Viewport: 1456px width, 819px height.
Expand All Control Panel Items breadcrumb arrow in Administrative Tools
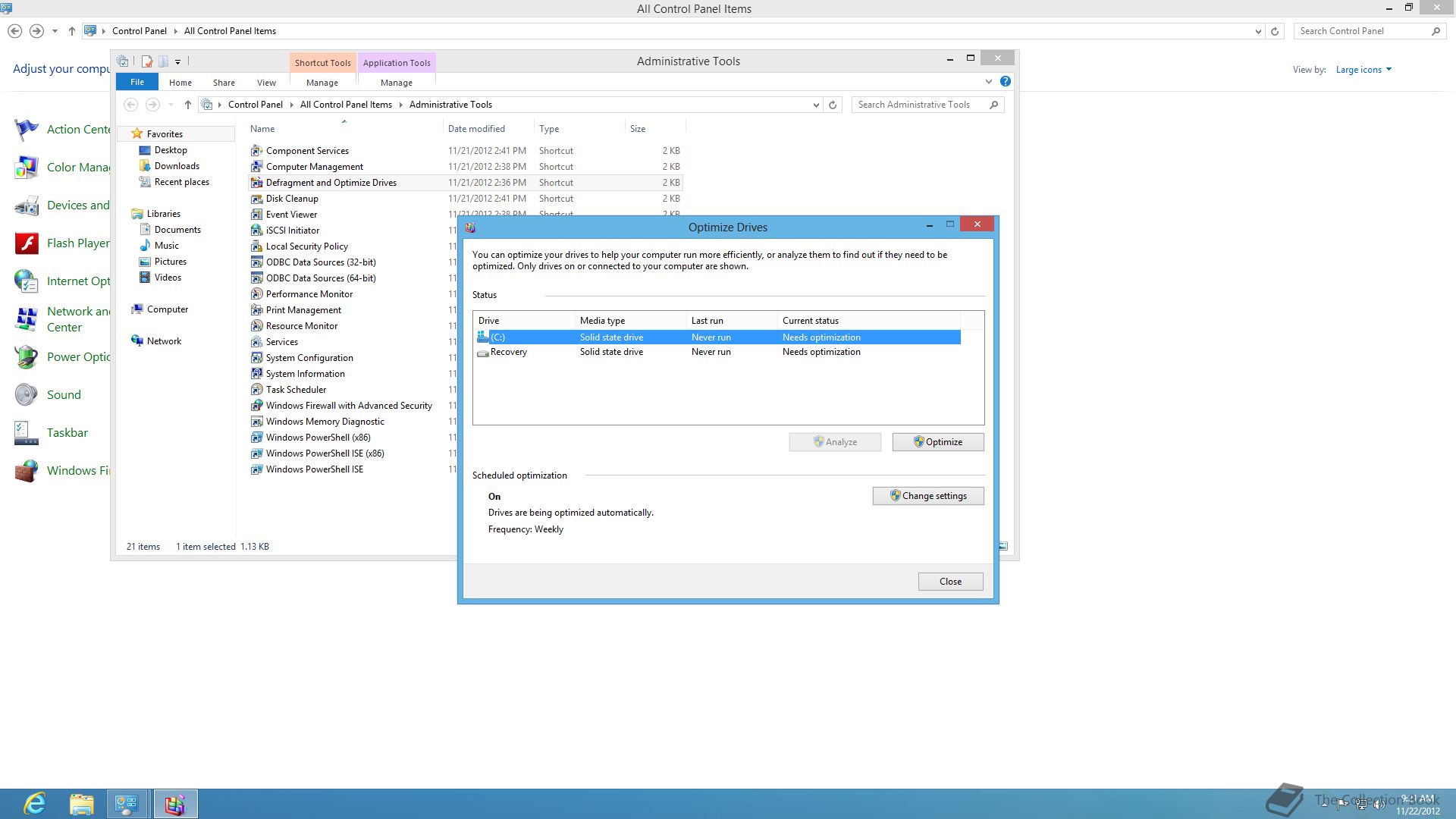400,105
